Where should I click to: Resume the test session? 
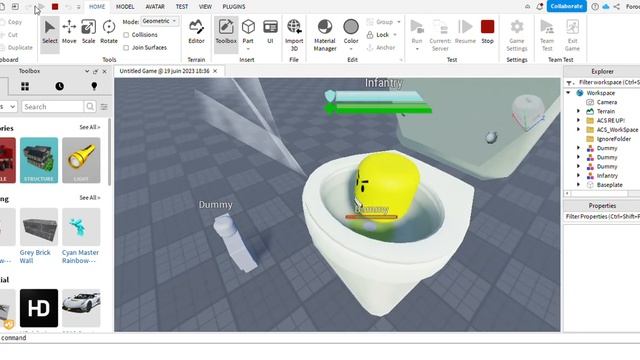tap(465, 32)
